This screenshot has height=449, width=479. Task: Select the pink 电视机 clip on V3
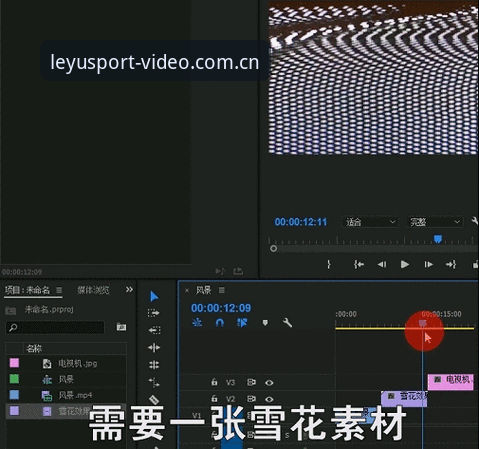tap(451, 382)
